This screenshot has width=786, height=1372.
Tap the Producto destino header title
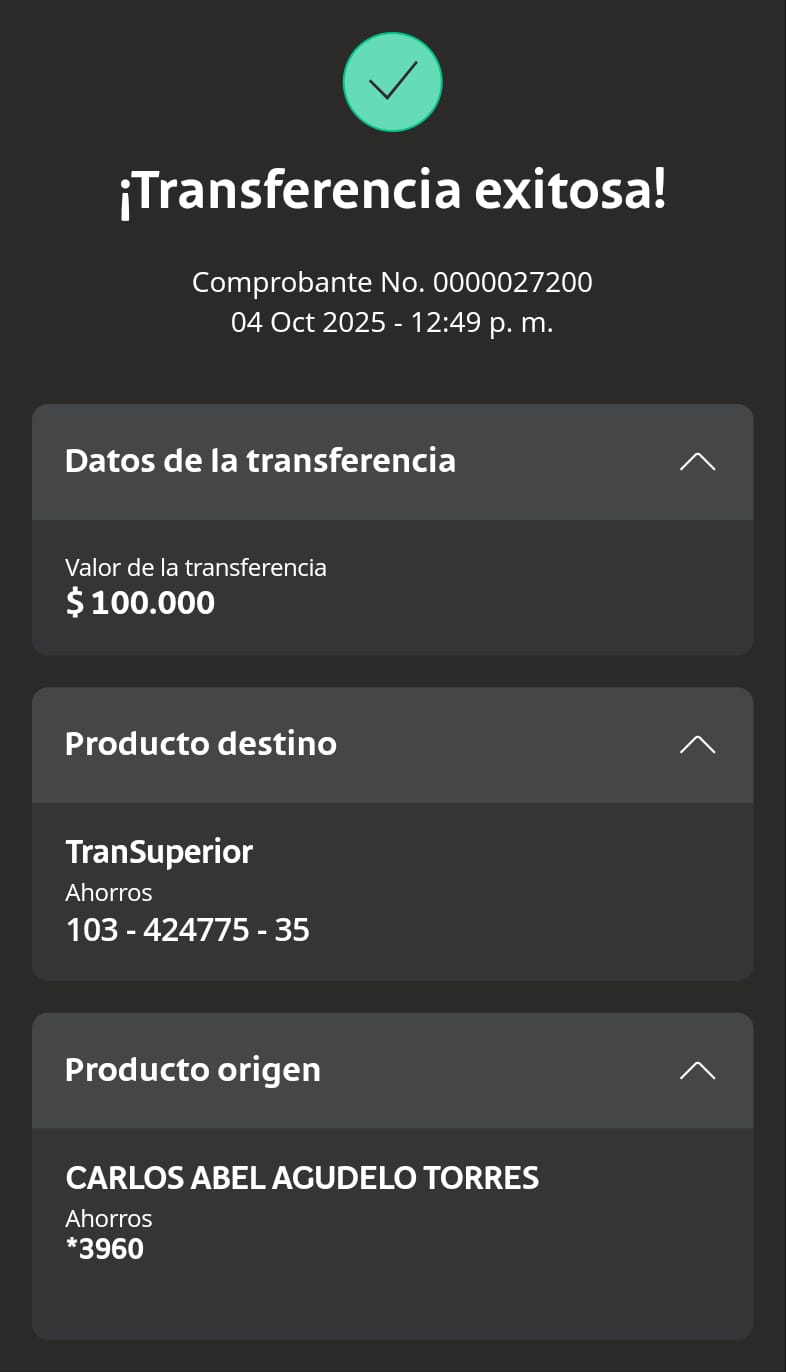coord(201,744)
